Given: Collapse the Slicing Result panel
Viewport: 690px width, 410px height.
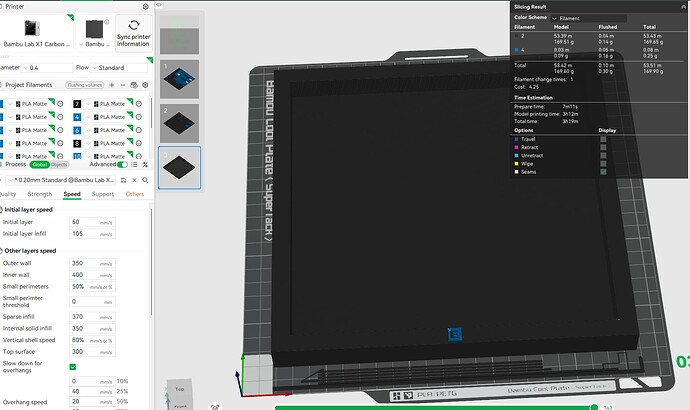Looking at the screenshot, I should pyautogui.click(x=683, y=7).
